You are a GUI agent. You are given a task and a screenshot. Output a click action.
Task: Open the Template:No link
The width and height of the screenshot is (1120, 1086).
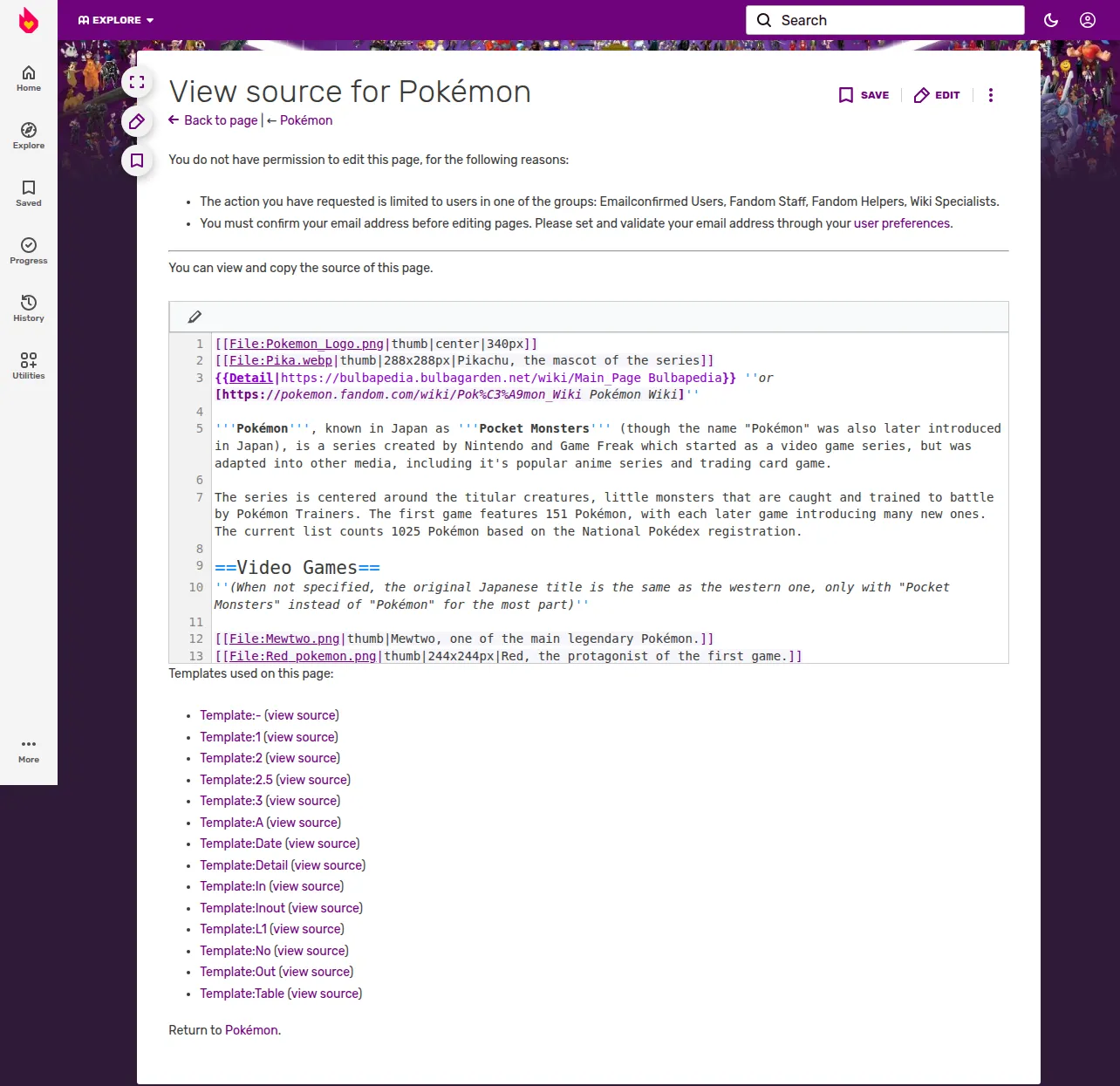(x=236, y=951)
